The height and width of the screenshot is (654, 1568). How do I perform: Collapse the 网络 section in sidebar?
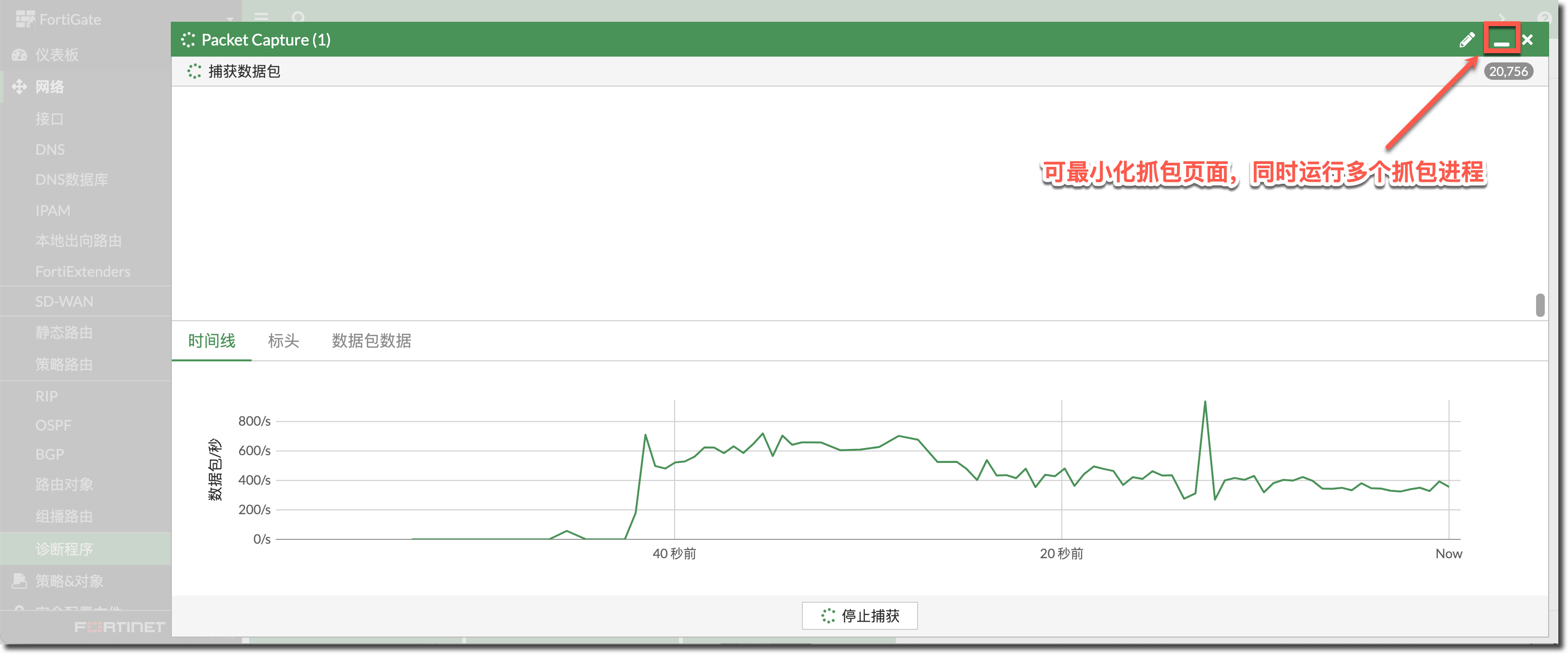49,87
